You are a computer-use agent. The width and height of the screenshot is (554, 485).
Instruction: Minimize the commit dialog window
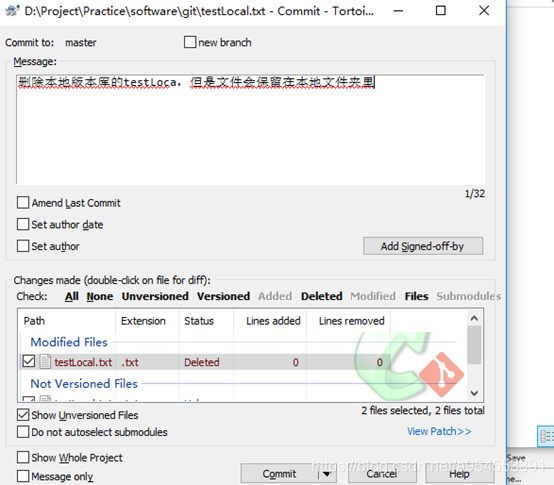[x=398, y=11]
